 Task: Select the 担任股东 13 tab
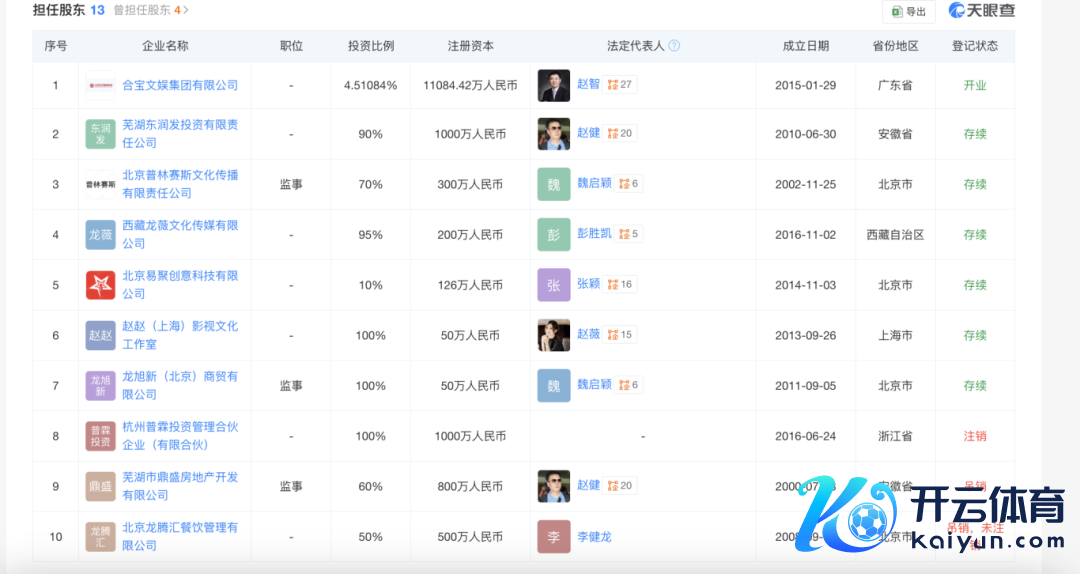68,10
